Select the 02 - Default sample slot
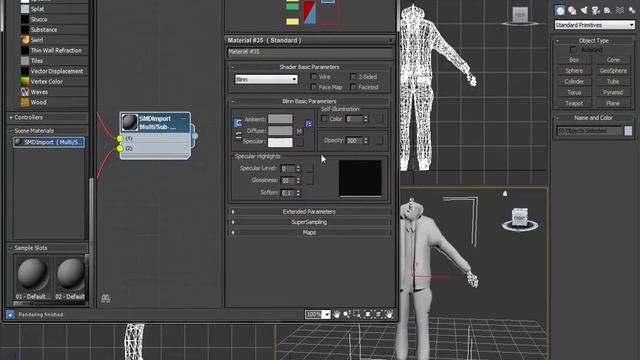 click(x=70, y=278)
